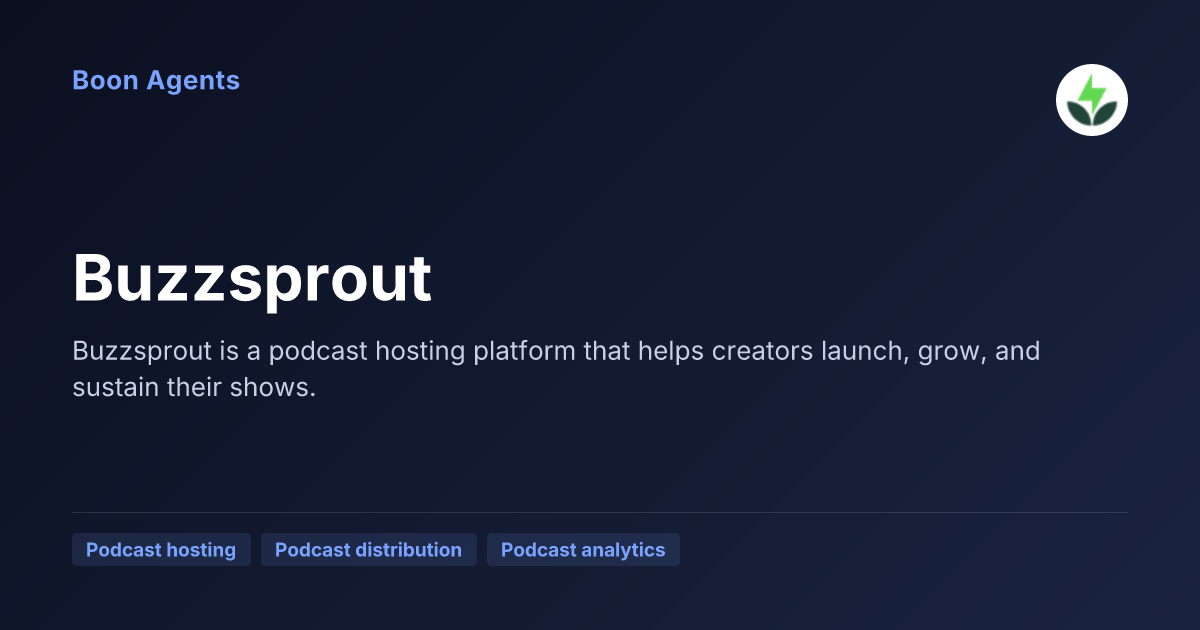This screenshot has width=1200, height=630.
Task: Select the Podcast analytics tag
Action: [x=583, y=550]
